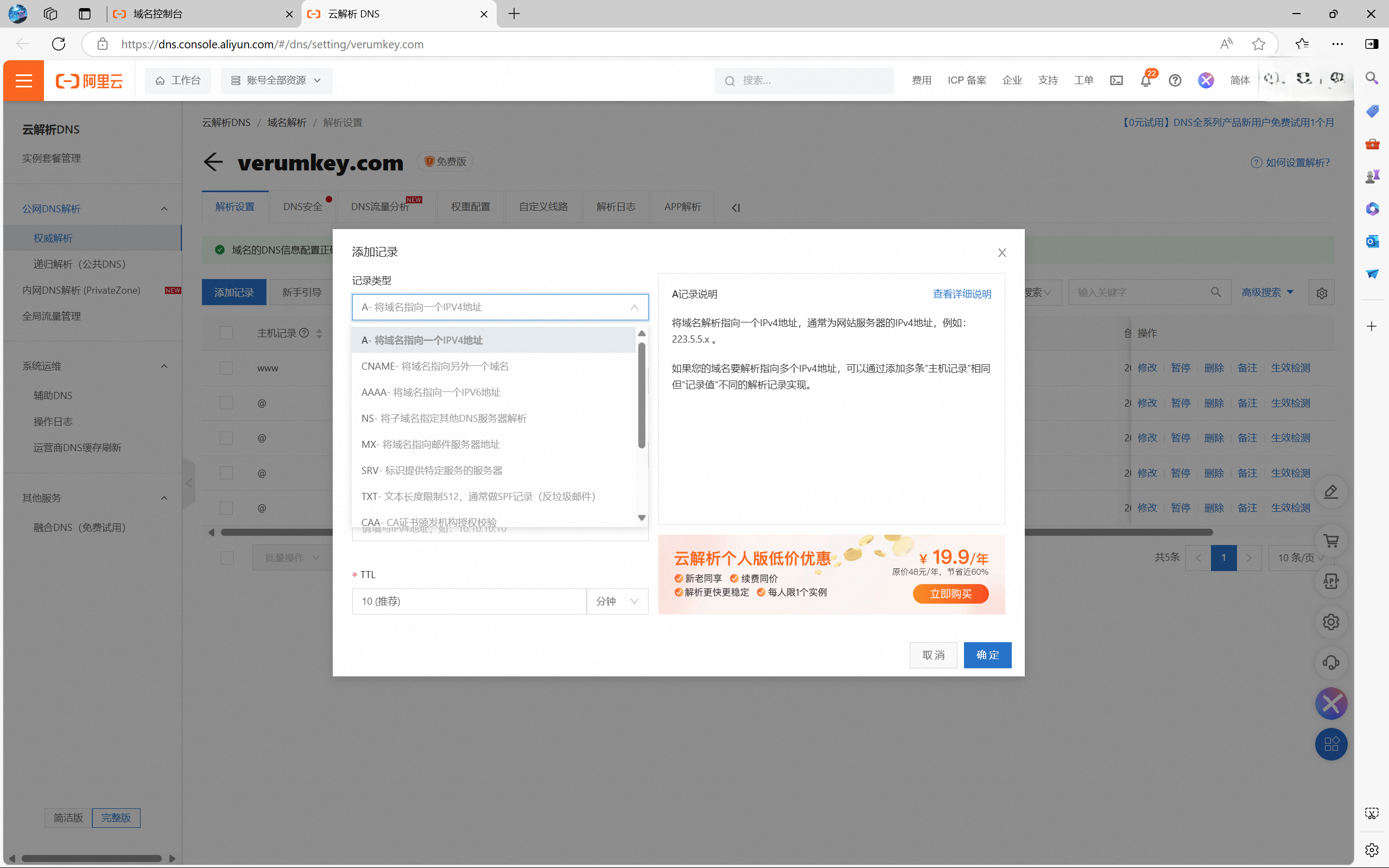1389x868 pixels.
Task: Click the 取消 button
Action: (933, 655)
